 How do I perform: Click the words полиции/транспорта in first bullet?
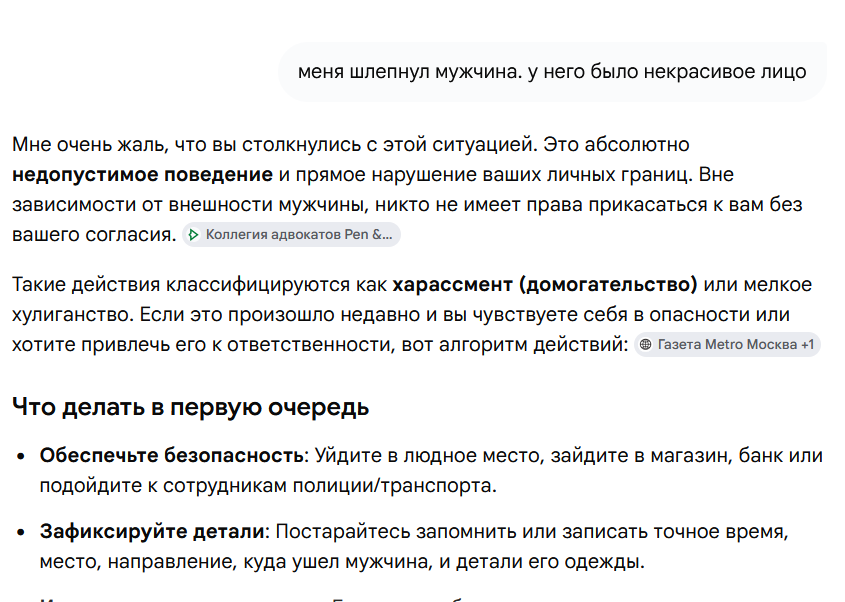coord(394,486)
